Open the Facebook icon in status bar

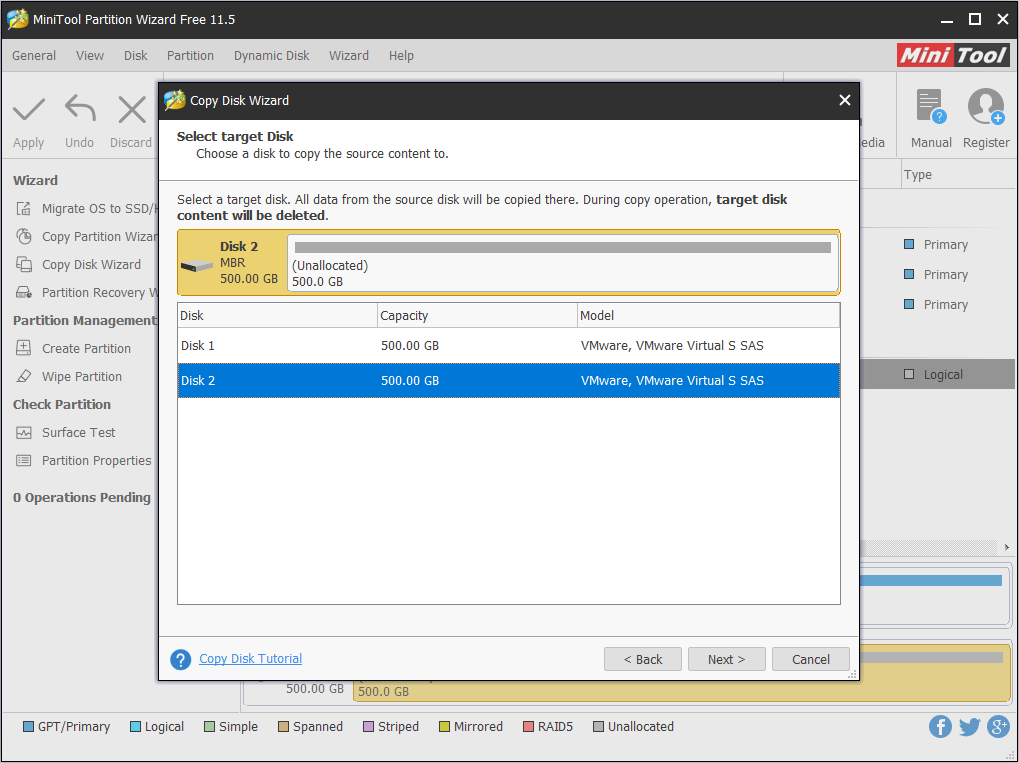coord(940,727)
